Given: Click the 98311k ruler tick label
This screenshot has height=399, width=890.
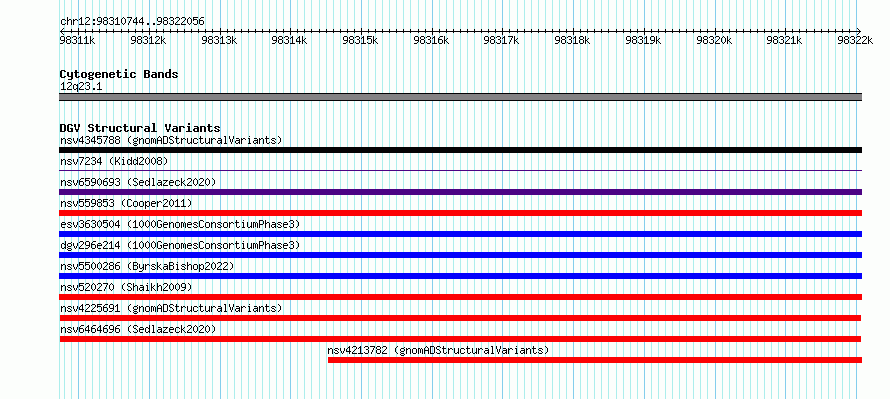Looking at the screenshot, I should pos(77,40).
